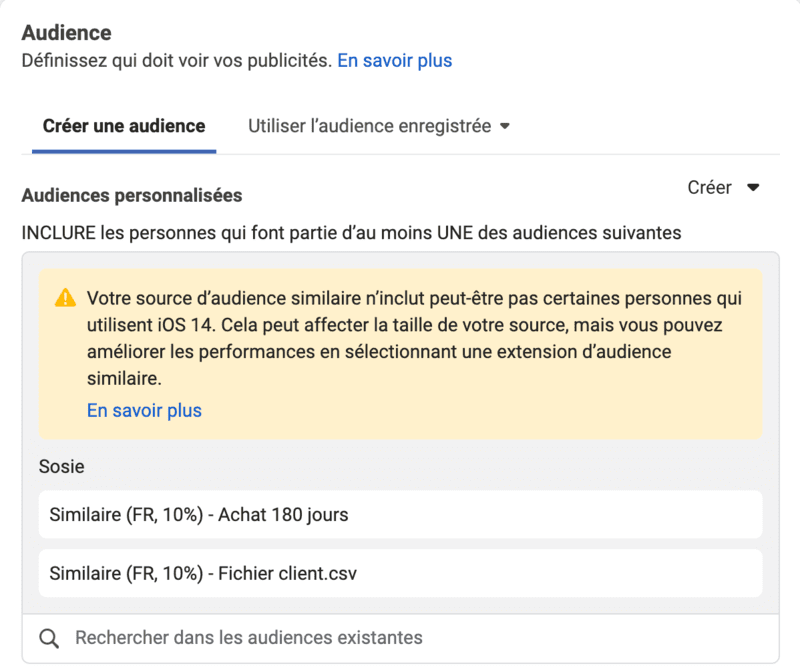Click the caret beside Utiliser l'audience enregistrée
The image size is (800, 672).
pos(505,126)
